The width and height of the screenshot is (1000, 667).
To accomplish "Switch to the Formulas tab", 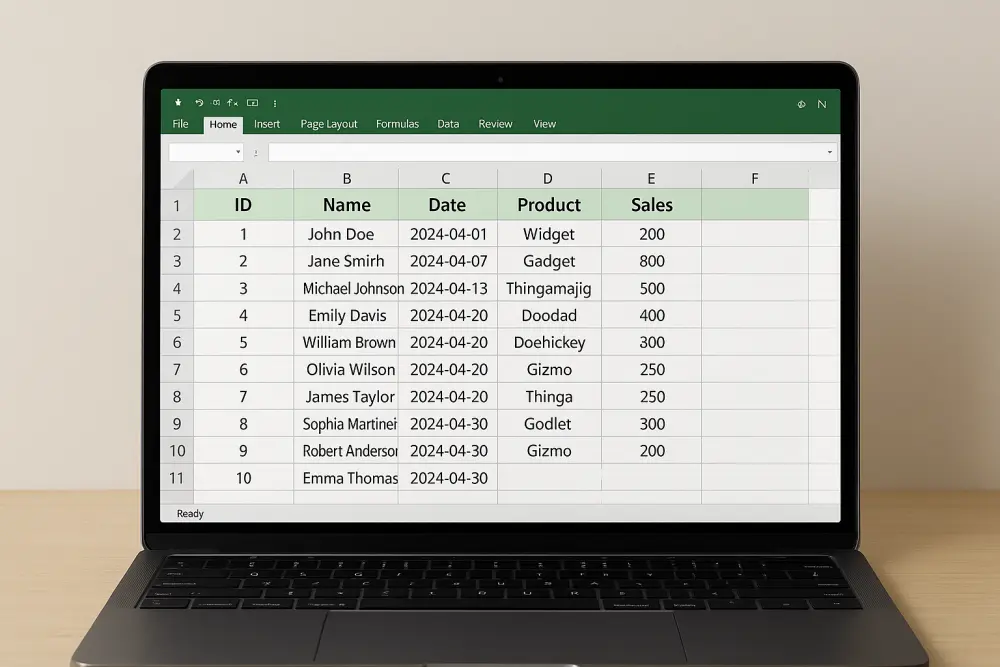I will point(397,124).
